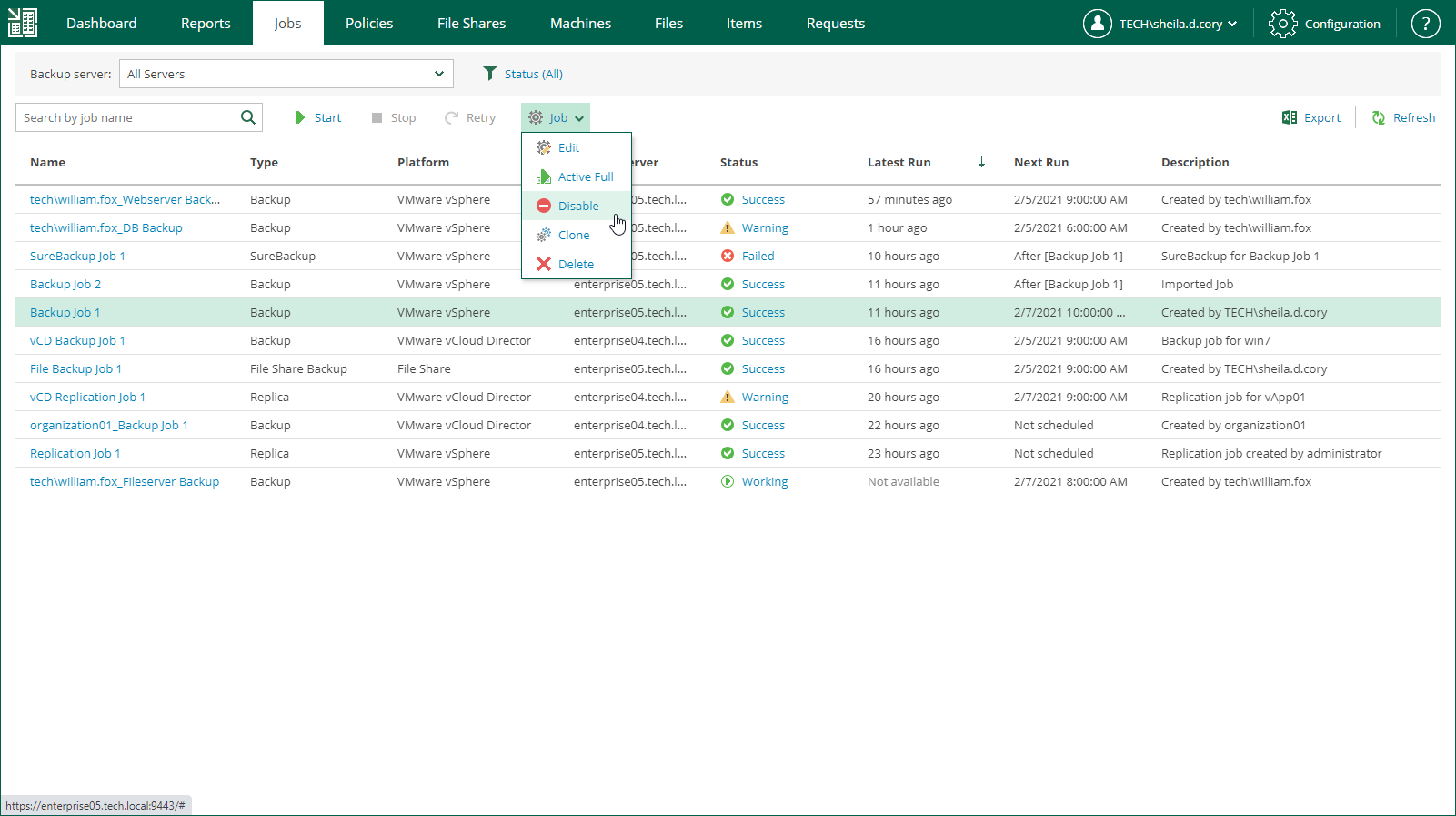The height and width of the screenshot is (816, 1456).
Task: Open the SureBackup Job 1 link
Action: tap(77, 256)
